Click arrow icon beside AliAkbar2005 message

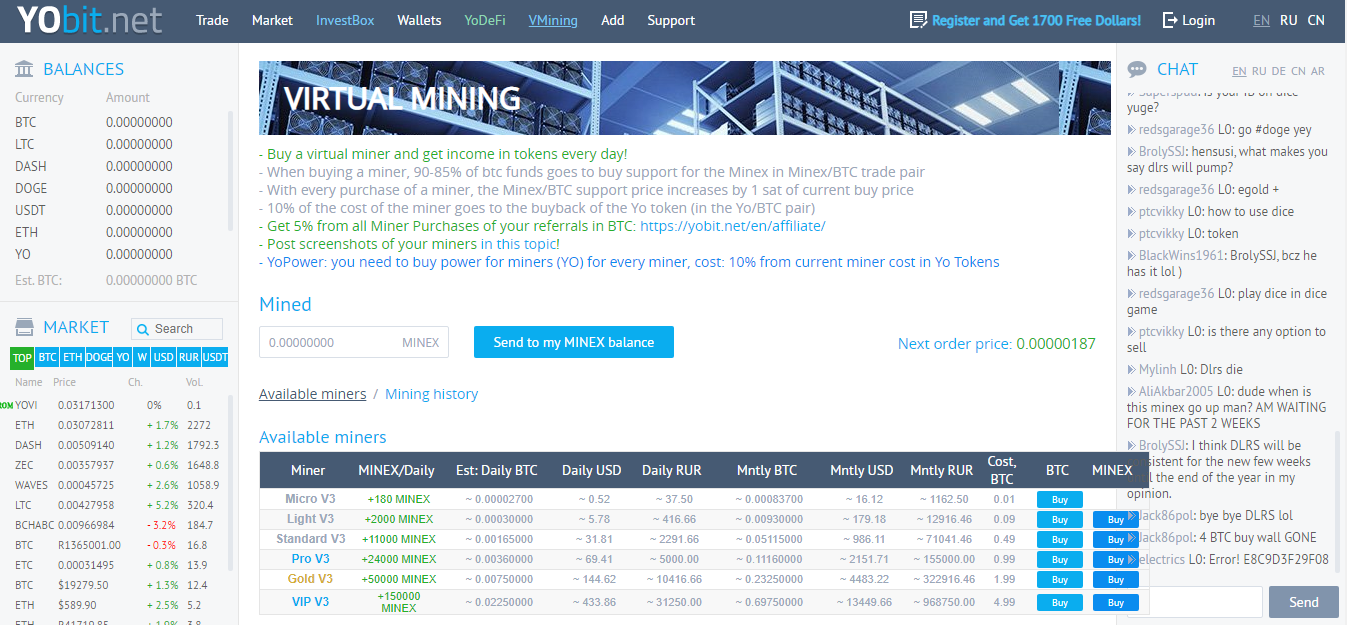coord(1132,392)
